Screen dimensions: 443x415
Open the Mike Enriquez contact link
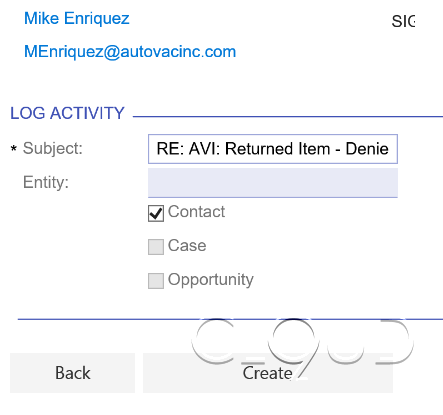pos(77,19)
